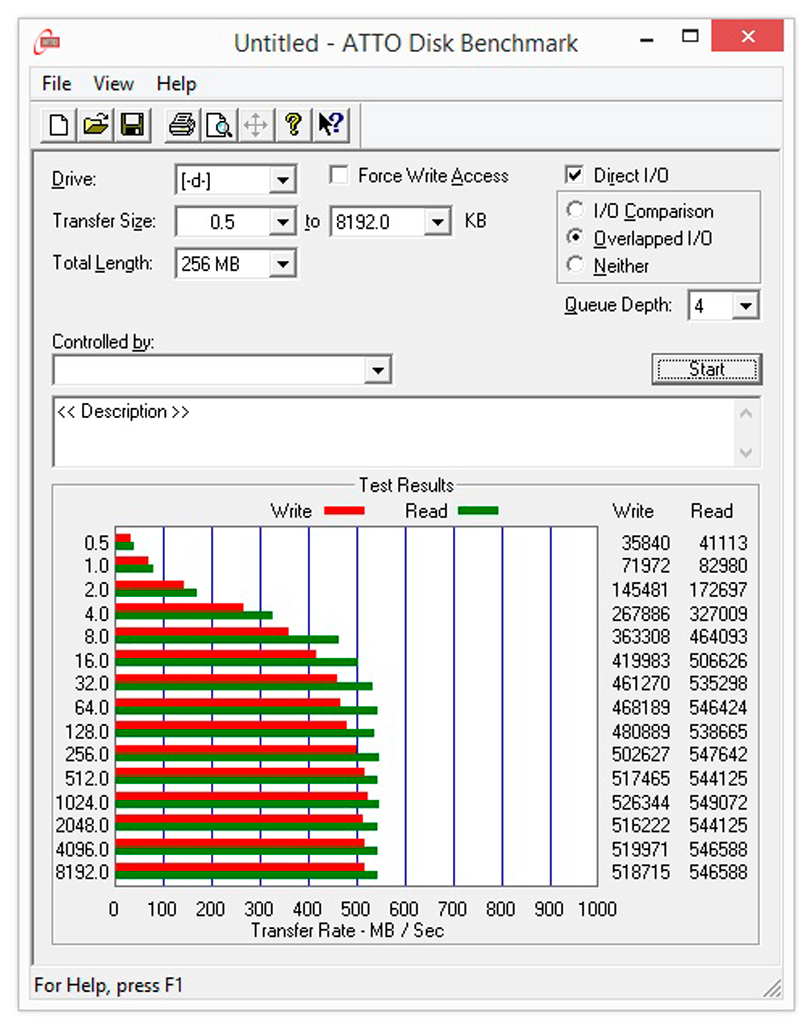Click the ATTO app icon in title bar

tap(47, 43)
